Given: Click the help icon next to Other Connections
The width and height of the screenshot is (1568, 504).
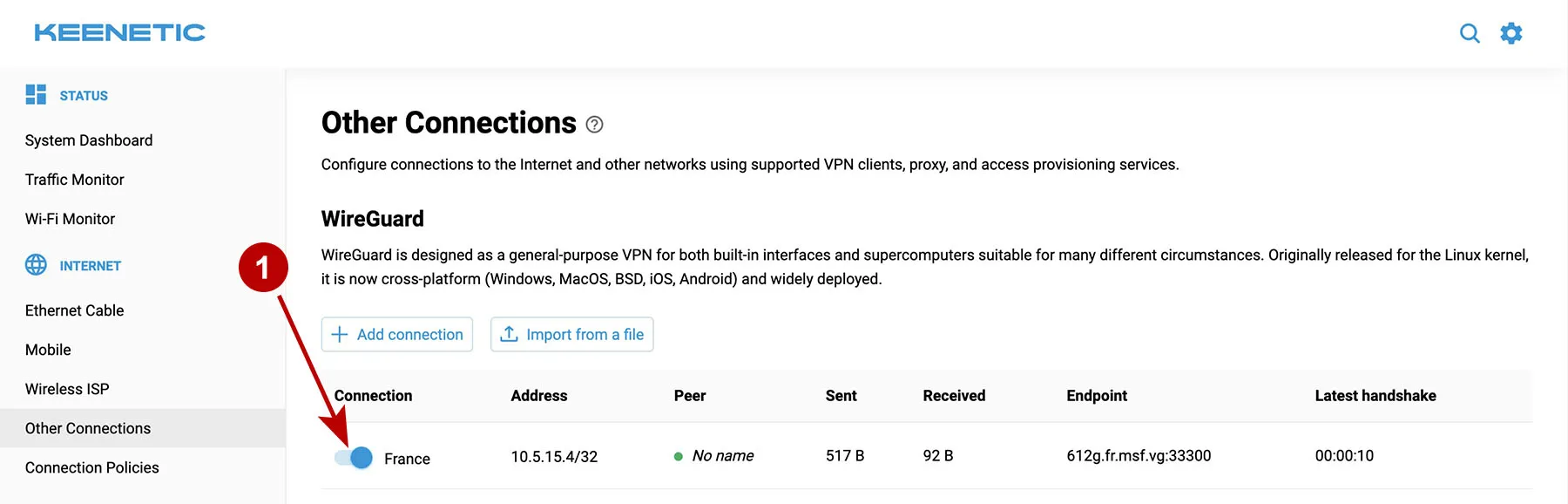Looking at the screenshot, I should coord(594,125).
